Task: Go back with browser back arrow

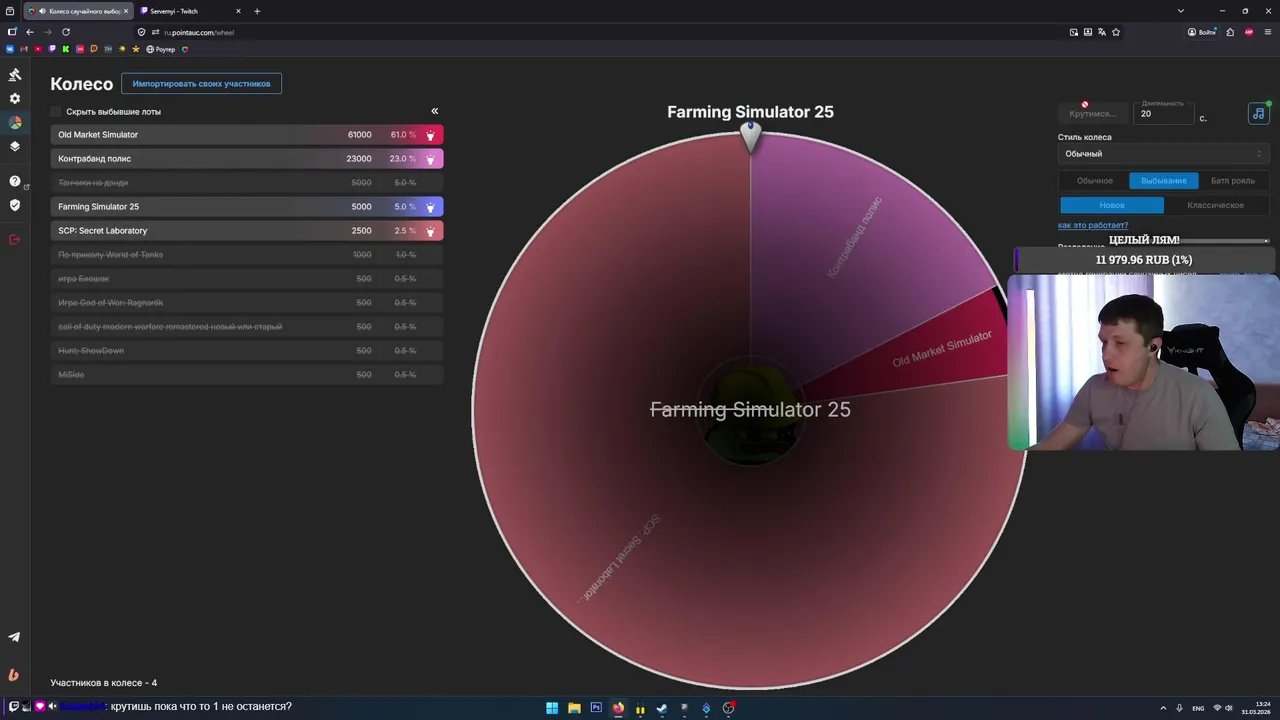Action: [x=30, y=32]
